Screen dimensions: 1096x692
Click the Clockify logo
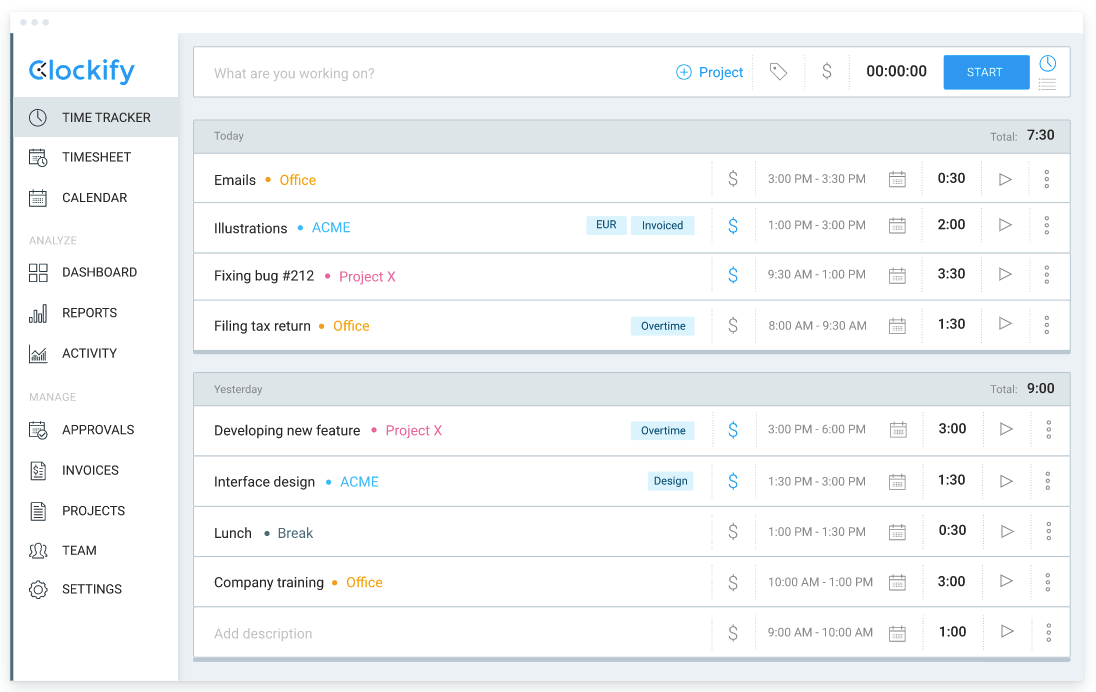pyautogui.click(x=82, y=71)
